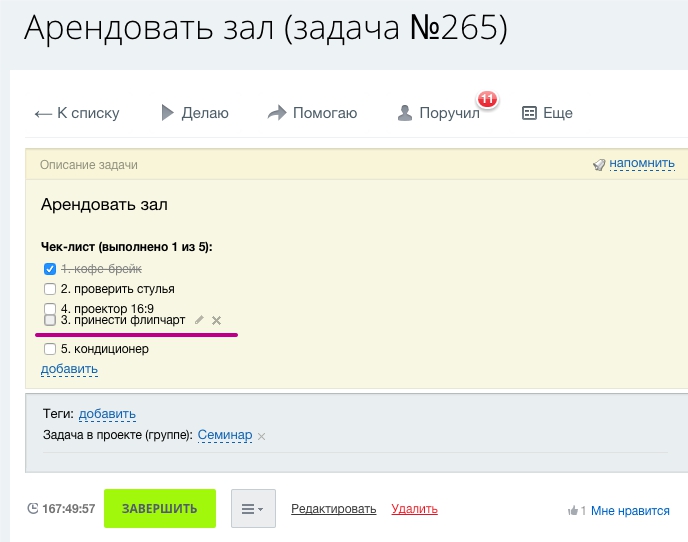Uncheck the 'кофе-брейк' checklist item
The image size is (688, 542).
50,269
